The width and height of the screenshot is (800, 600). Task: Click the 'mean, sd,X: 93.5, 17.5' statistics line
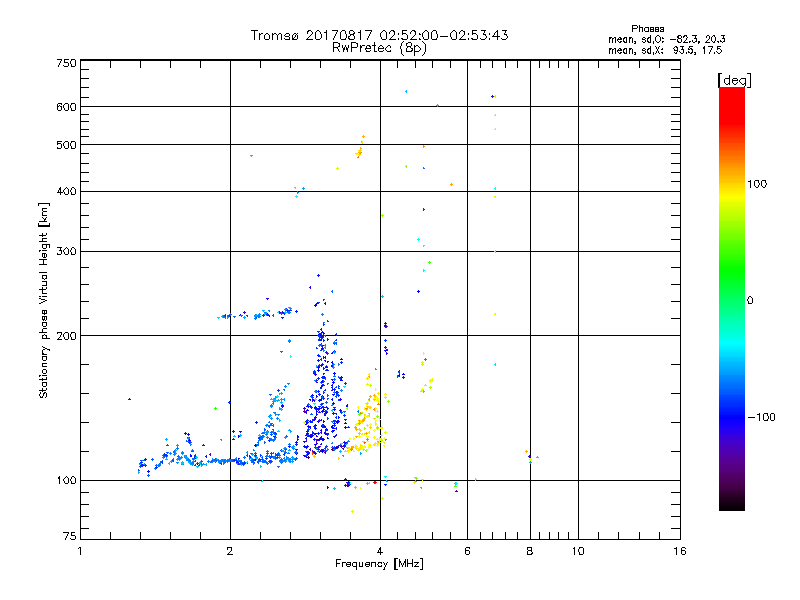tap(665, 50)
